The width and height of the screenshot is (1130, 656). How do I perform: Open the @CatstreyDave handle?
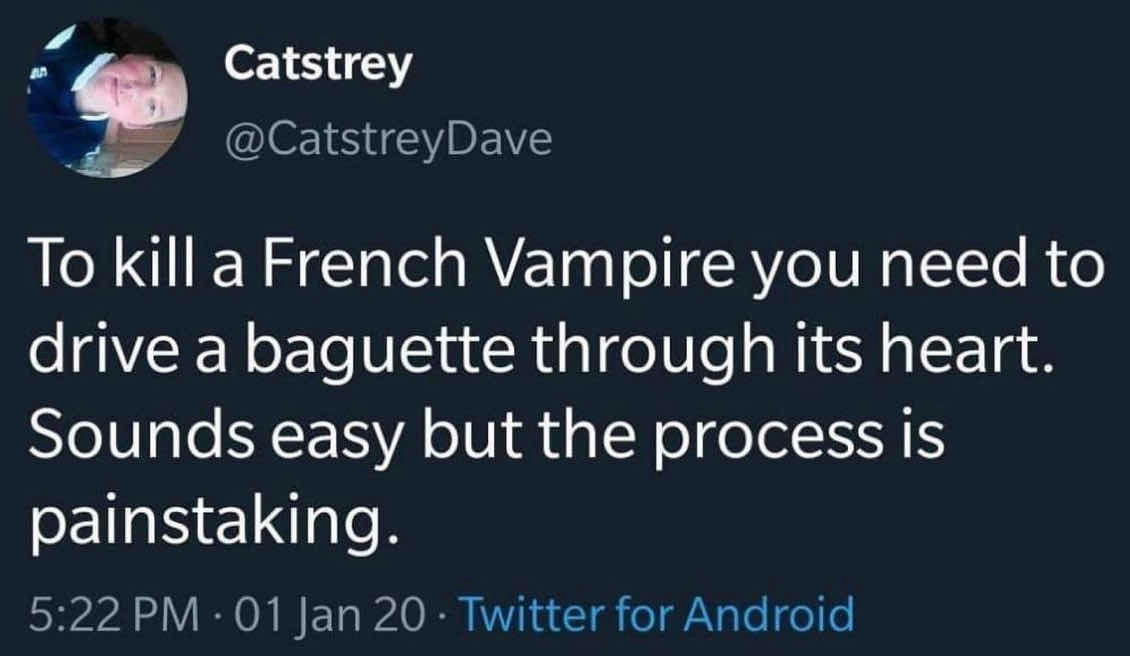(x=389, y=141)
